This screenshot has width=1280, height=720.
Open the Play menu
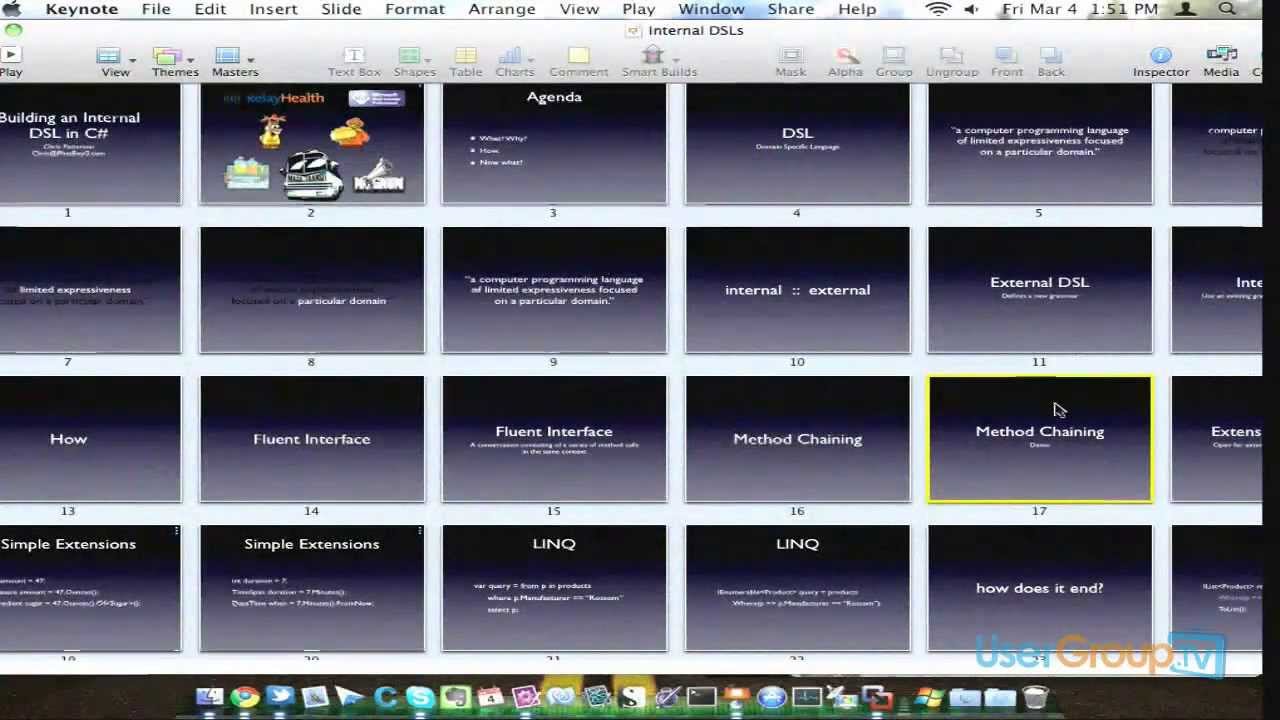pos(639,9)
